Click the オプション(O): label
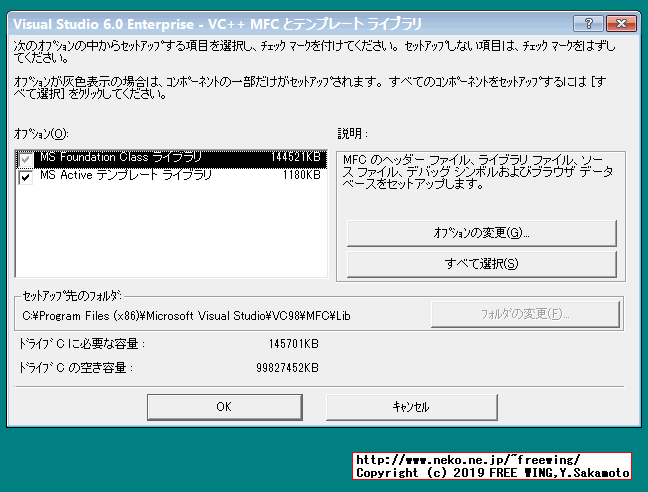Screen dimensions: 648x492 point(41,134)
